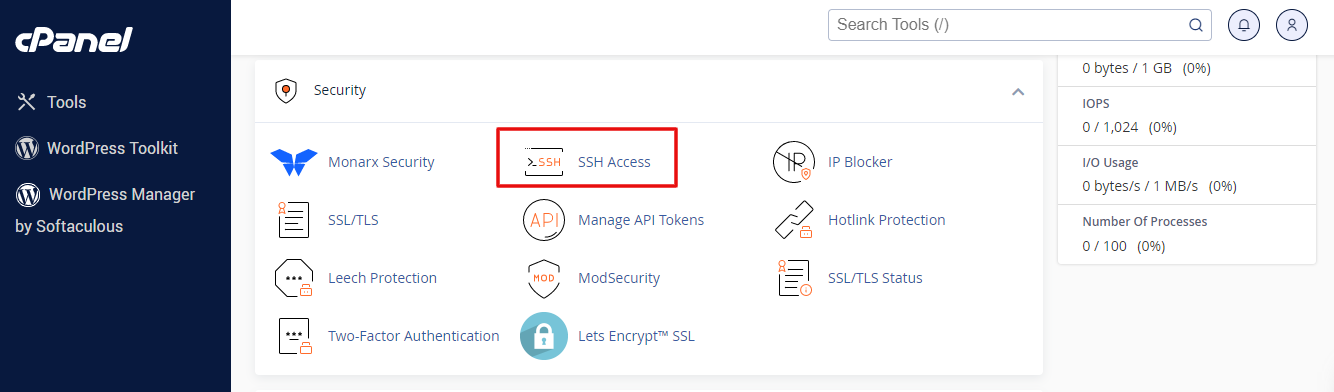Open the user account menu
This screenshot has height=392, width=1334.
tap(1292, 25)
